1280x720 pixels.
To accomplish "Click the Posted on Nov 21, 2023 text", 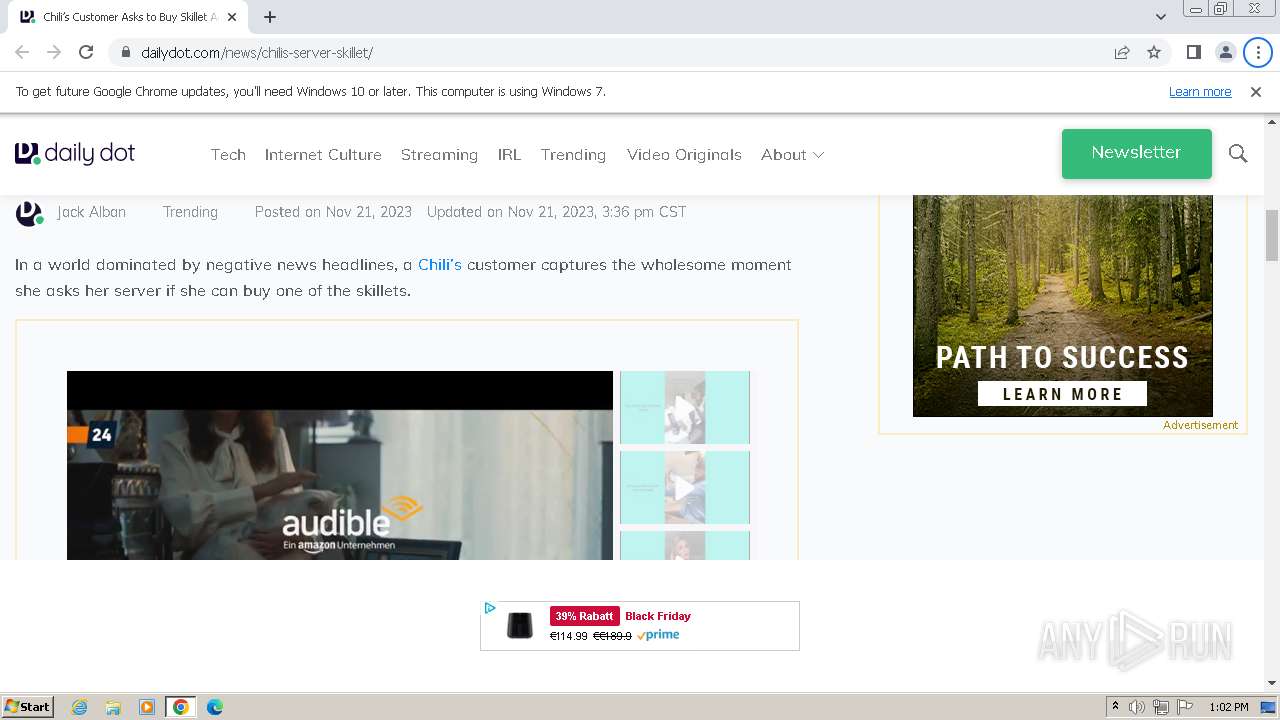I will (333, 211).
